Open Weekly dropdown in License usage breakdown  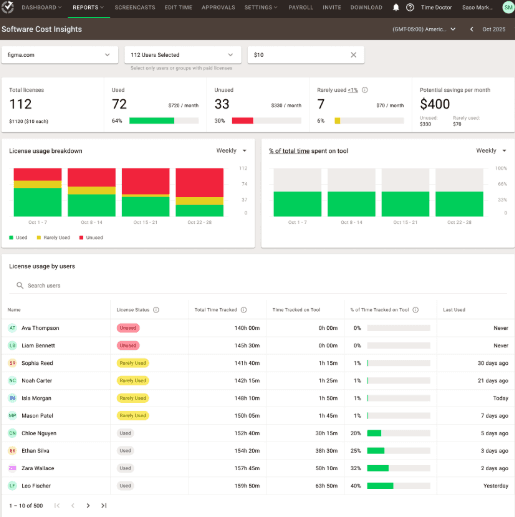(x=231, y=151)
